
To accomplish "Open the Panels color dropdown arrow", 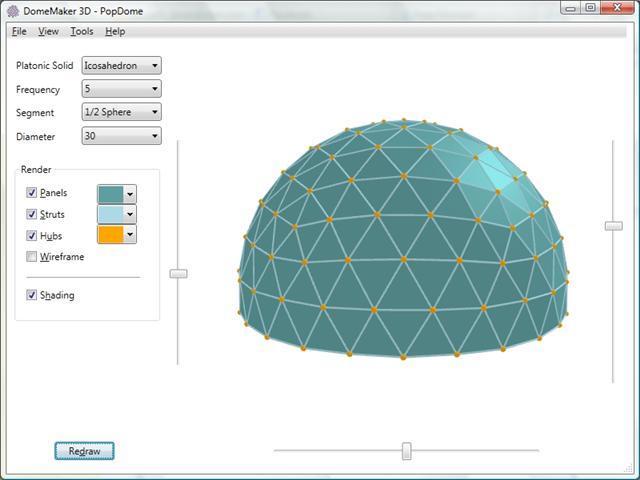I will tap(130, 194).
